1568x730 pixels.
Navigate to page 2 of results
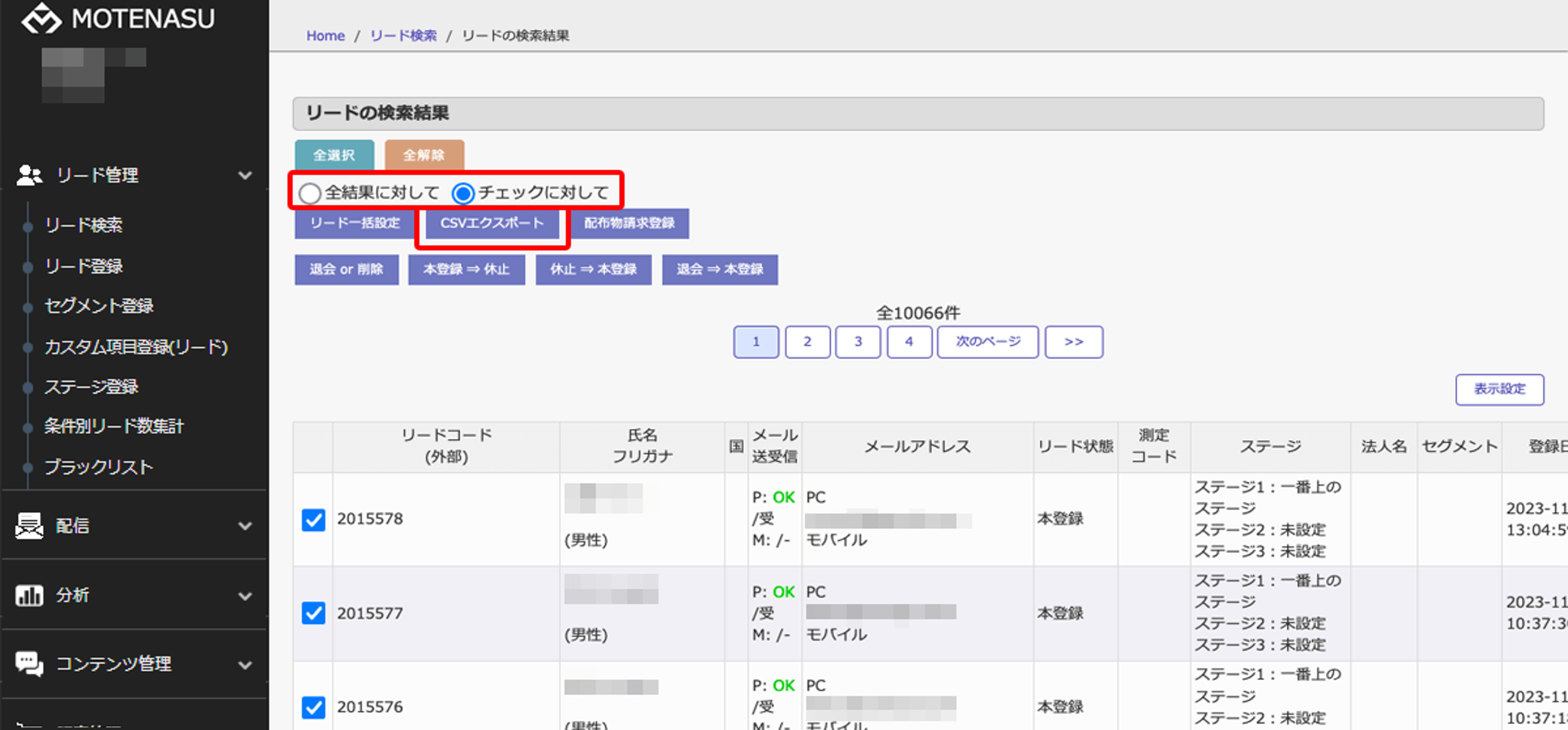point(806,341)
